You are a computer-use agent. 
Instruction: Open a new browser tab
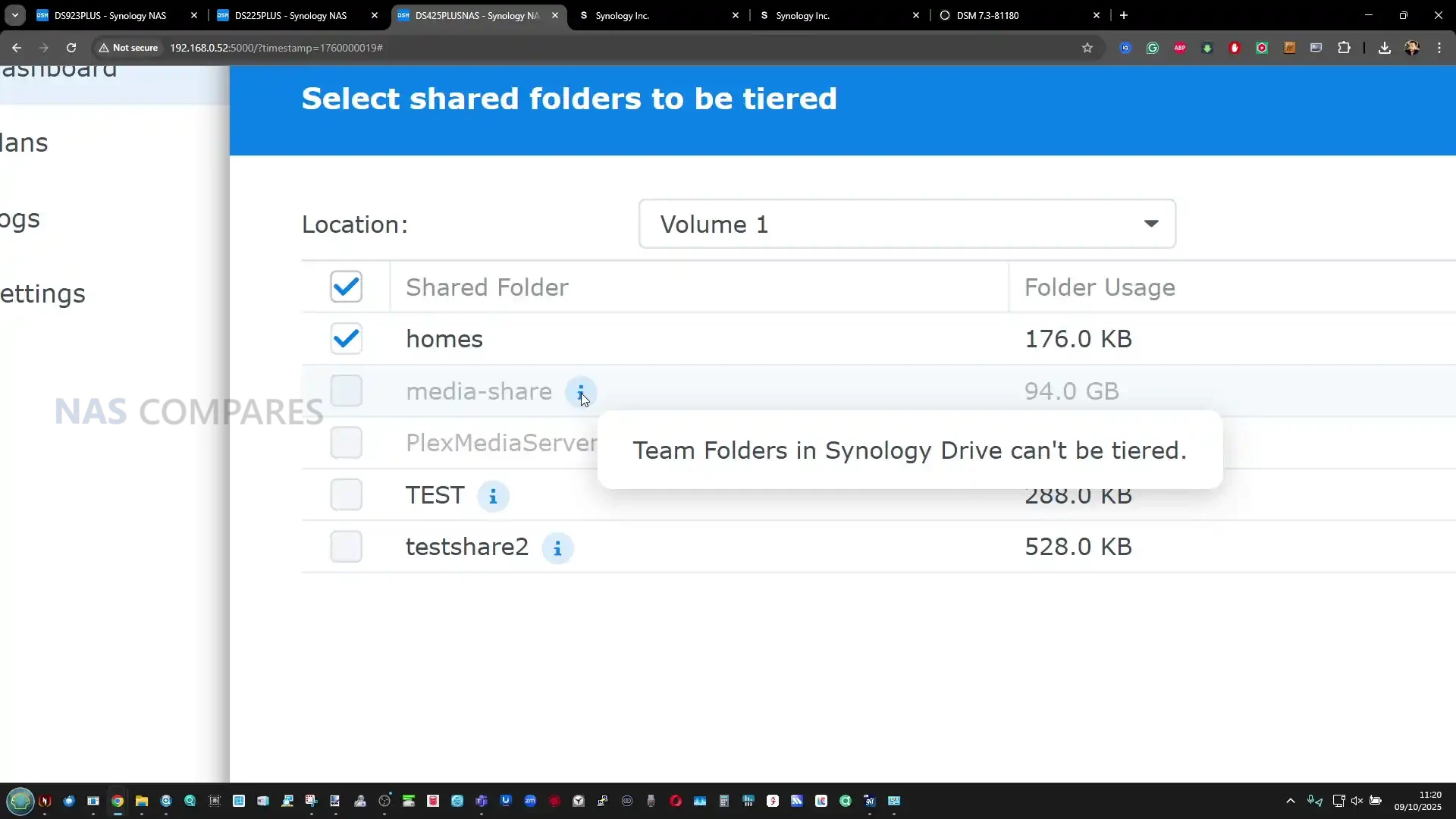coord(1124,15)
